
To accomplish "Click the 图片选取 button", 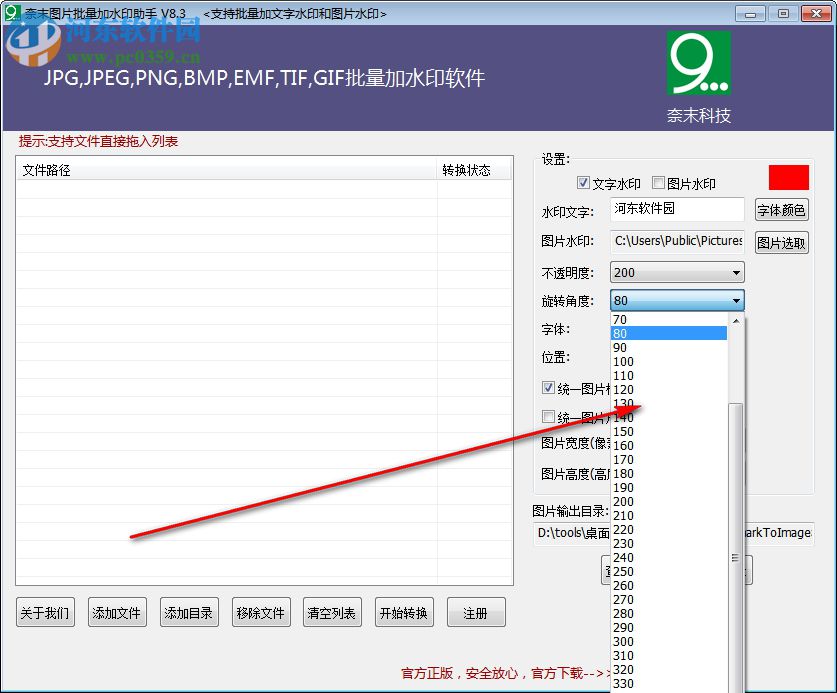I will pyautogui.click(x=781, y=241).
